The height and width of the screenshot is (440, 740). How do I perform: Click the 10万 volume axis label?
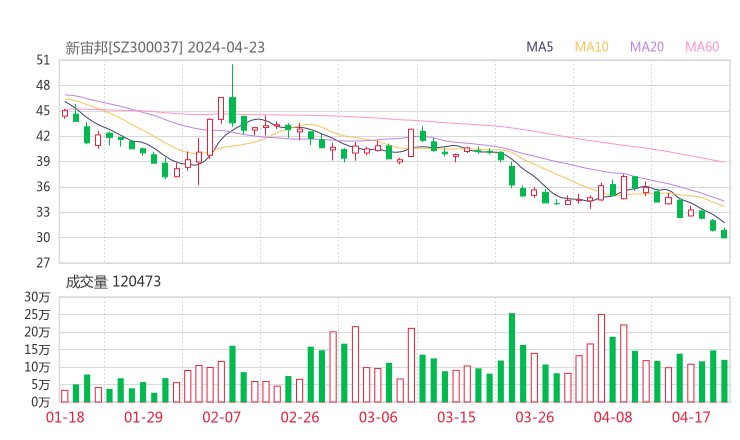[x=37, y=367]
